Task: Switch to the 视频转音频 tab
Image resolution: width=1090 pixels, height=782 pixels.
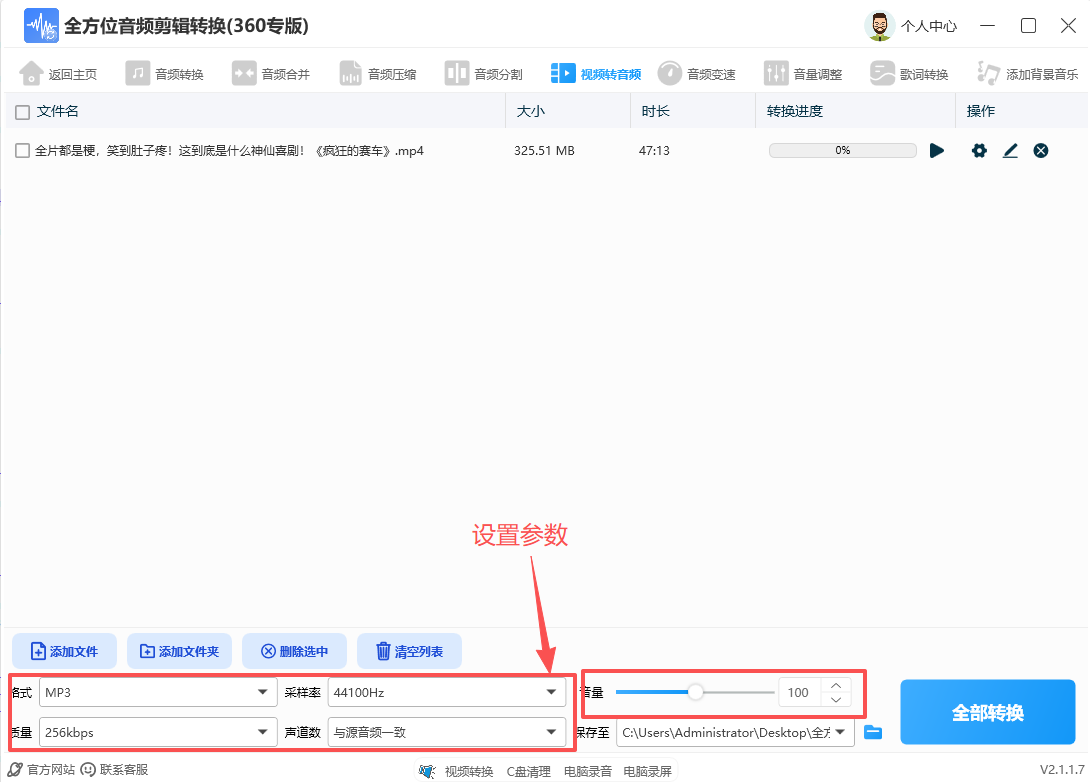Action: [x=597, y=72]
